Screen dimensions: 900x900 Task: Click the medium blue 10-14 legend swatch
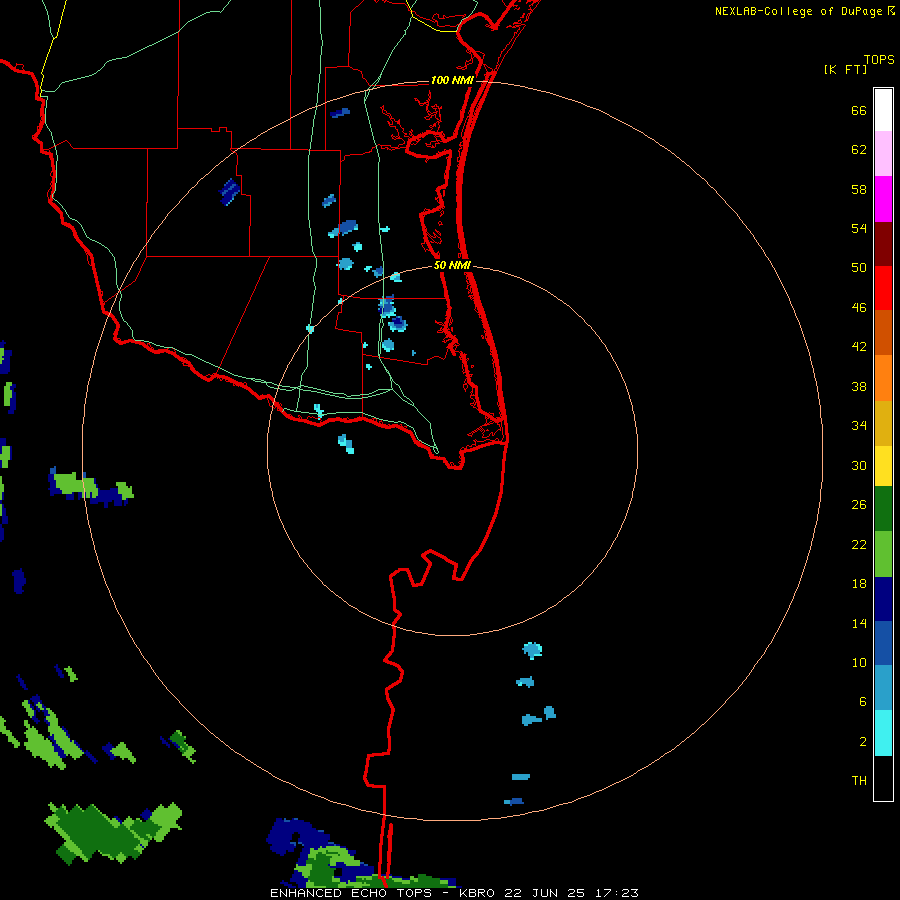tap(883, 643)
